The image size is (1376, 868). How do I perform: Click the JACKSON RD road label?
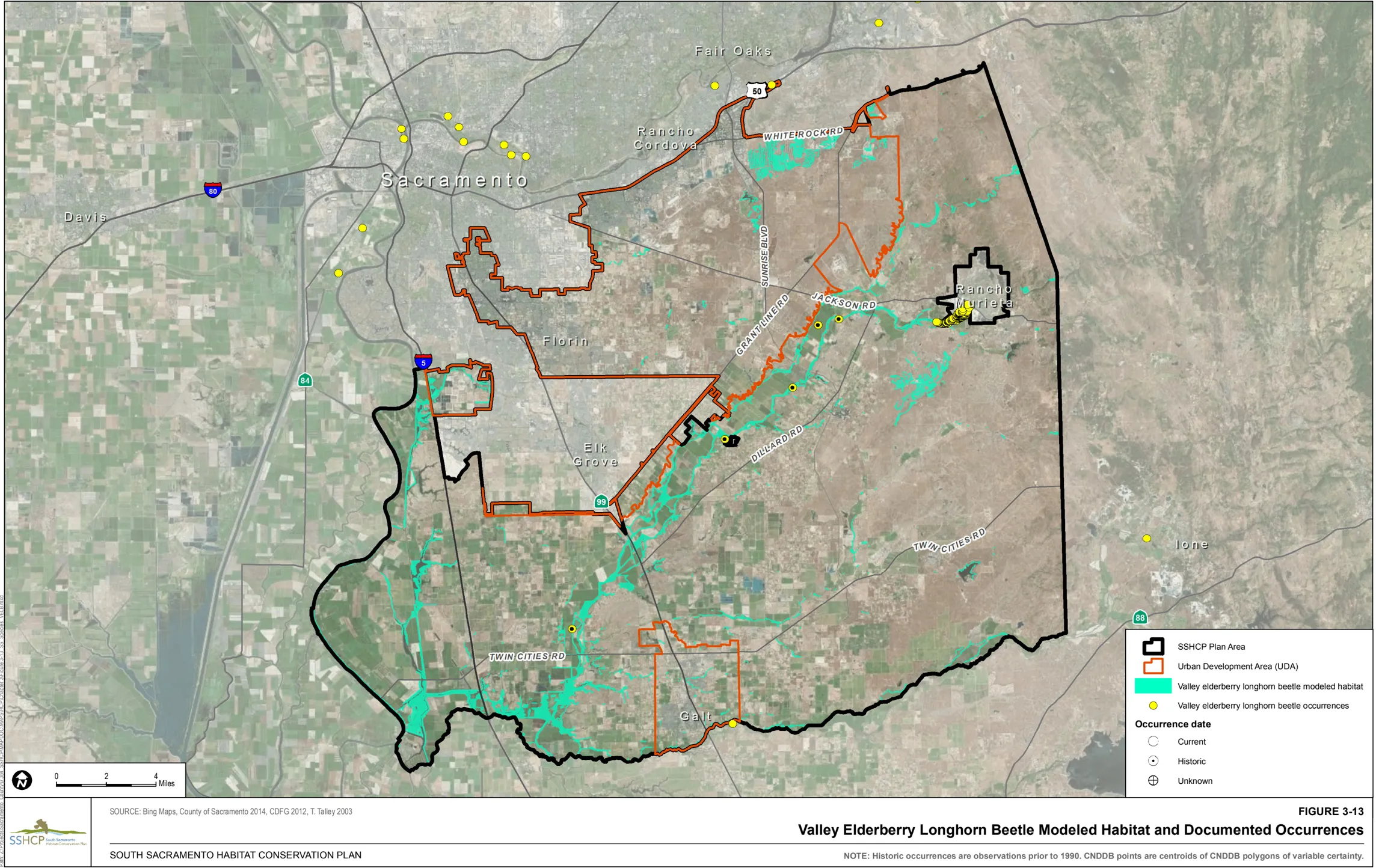pyautogui.click(x=843, y=301)
